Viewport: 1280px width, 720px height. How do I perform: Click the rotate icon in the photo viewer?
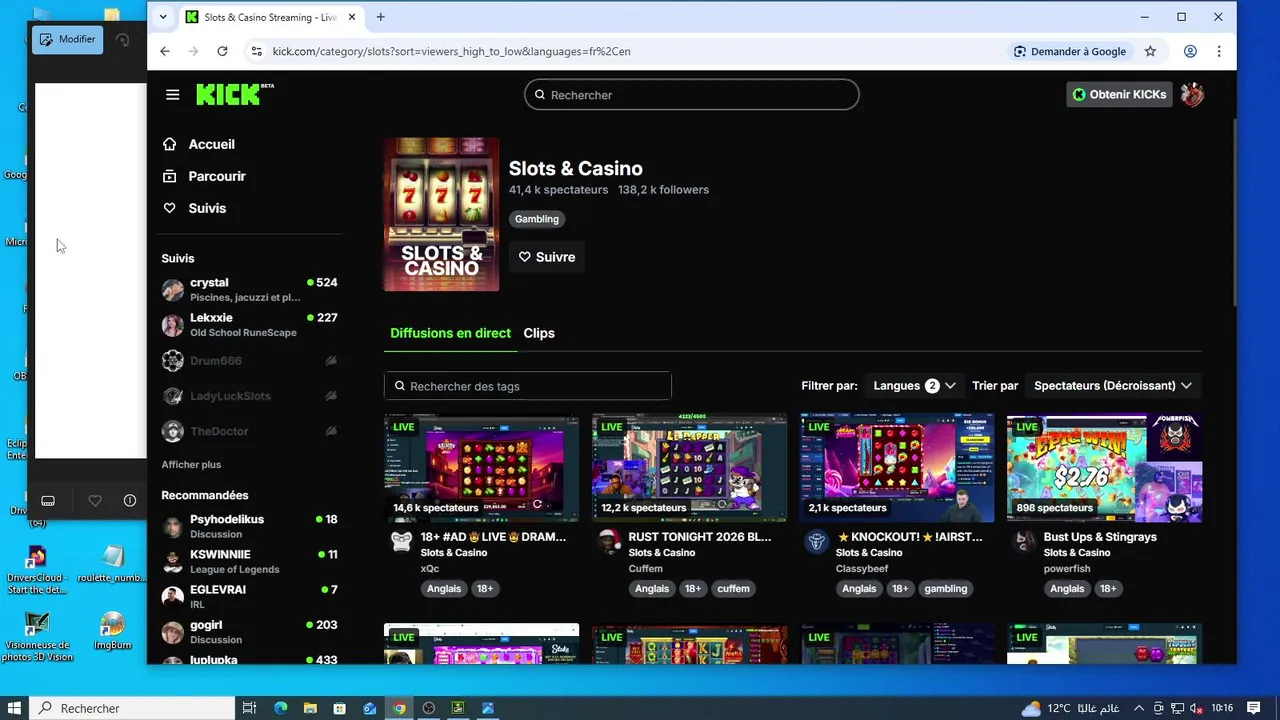coord(122,40)
